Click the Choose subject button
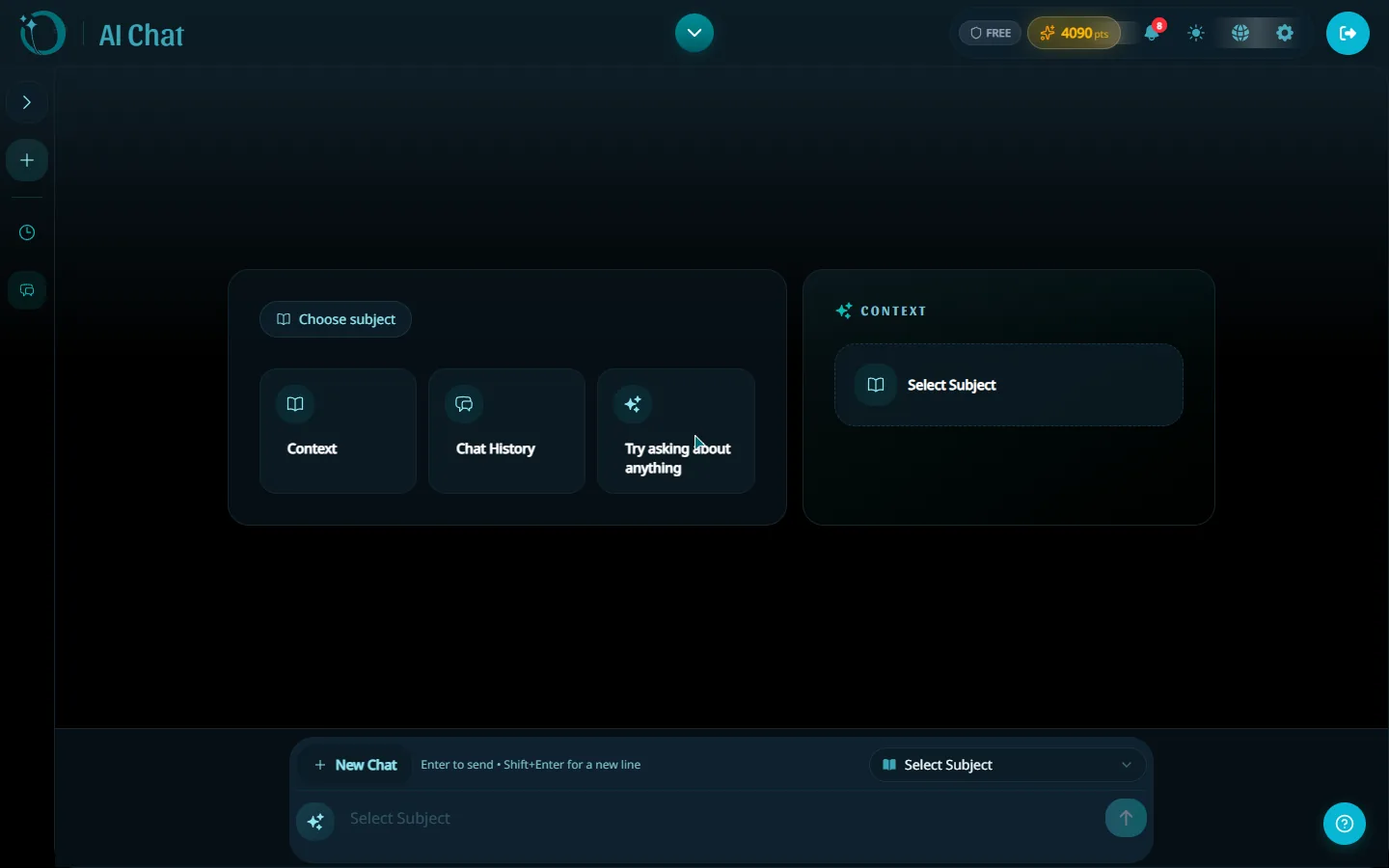The image size is (1389, 868). [336, 319]
